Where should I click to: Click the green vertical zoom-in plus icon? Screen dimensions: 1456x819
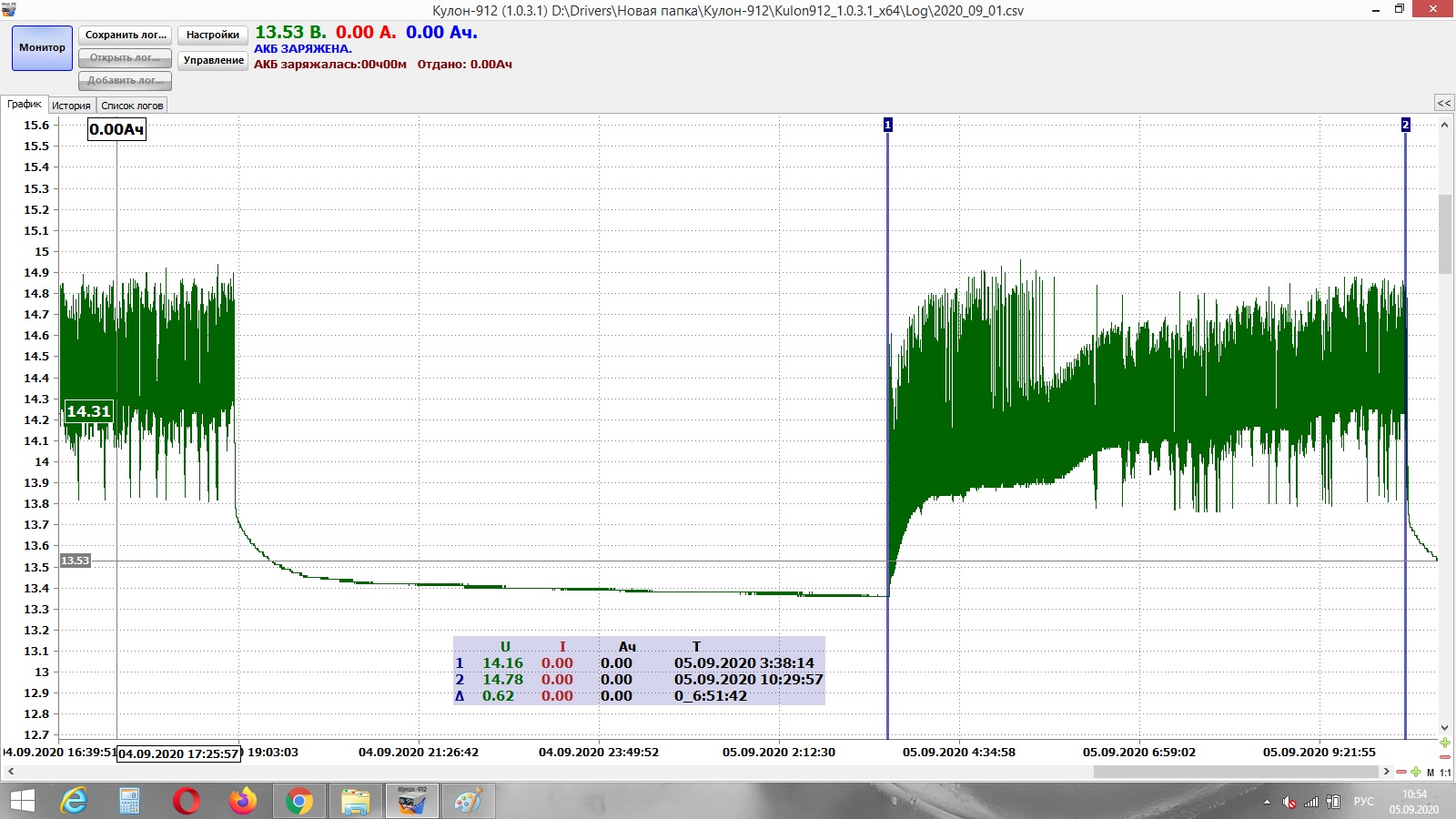[x=1444, y=743]
